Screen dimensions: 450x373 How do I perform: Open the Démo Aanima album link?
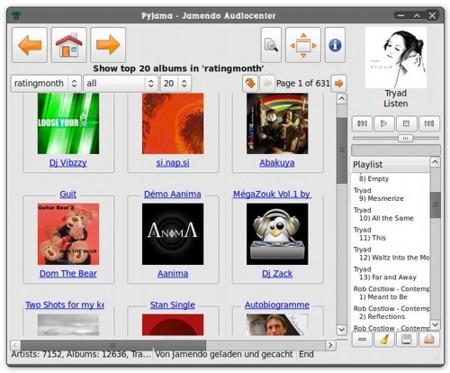click(x=172, y=194)
